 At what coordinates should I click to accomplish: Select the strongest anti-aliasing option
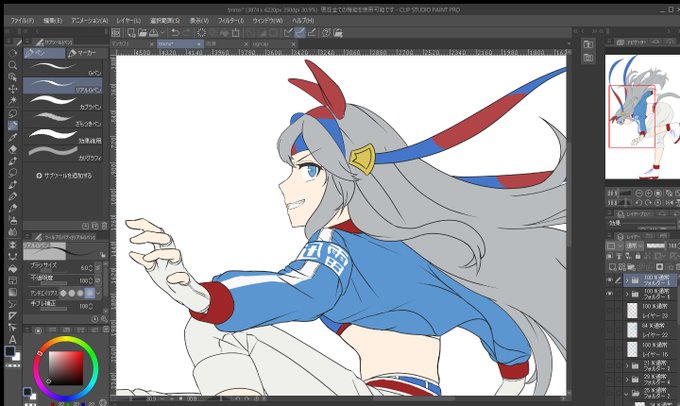click(x=89, y=293)
